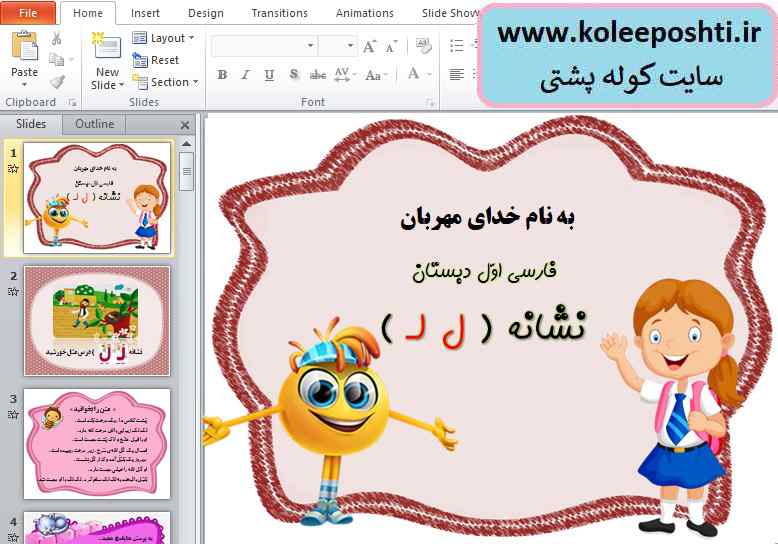Expand the New Slide dropdown arrow
This screenshot has width=778, height=544.
click(x=121, y=85)
